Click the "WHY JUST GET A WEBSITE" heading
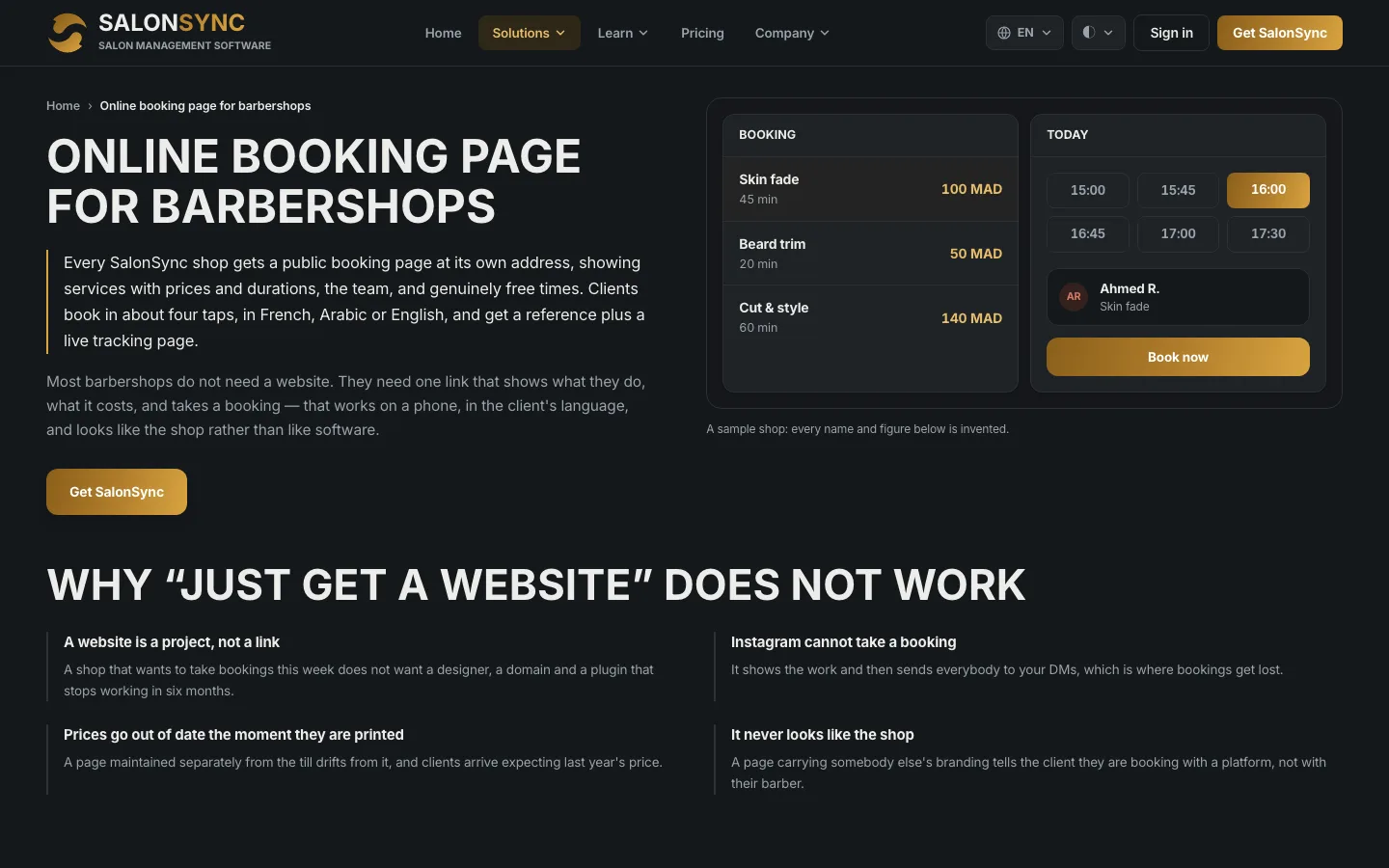This screenshot has width=1389, height=868. point(536,584)
